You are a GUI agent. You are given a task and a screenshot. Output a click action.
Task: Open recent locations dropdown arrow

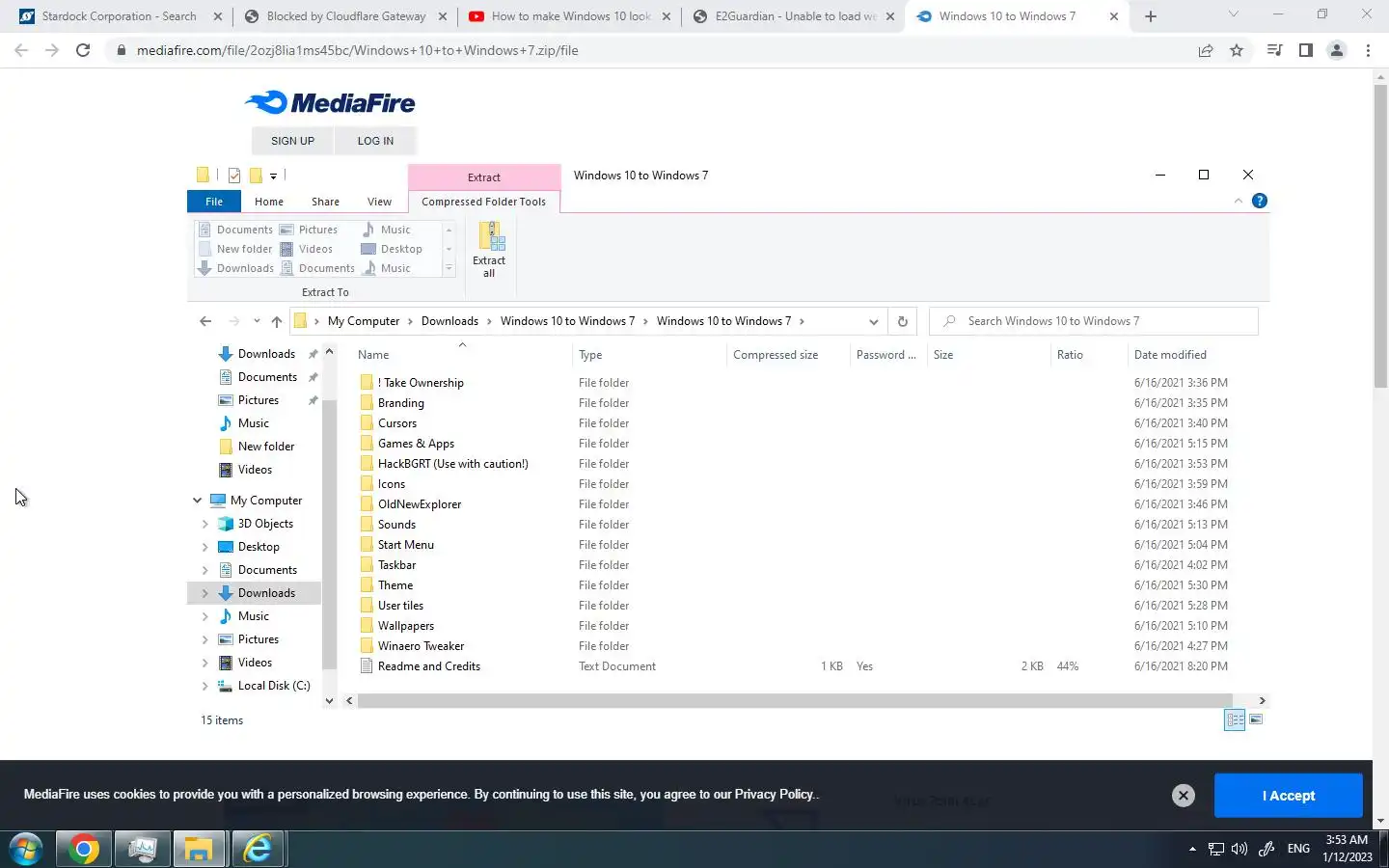click(257, 321)
